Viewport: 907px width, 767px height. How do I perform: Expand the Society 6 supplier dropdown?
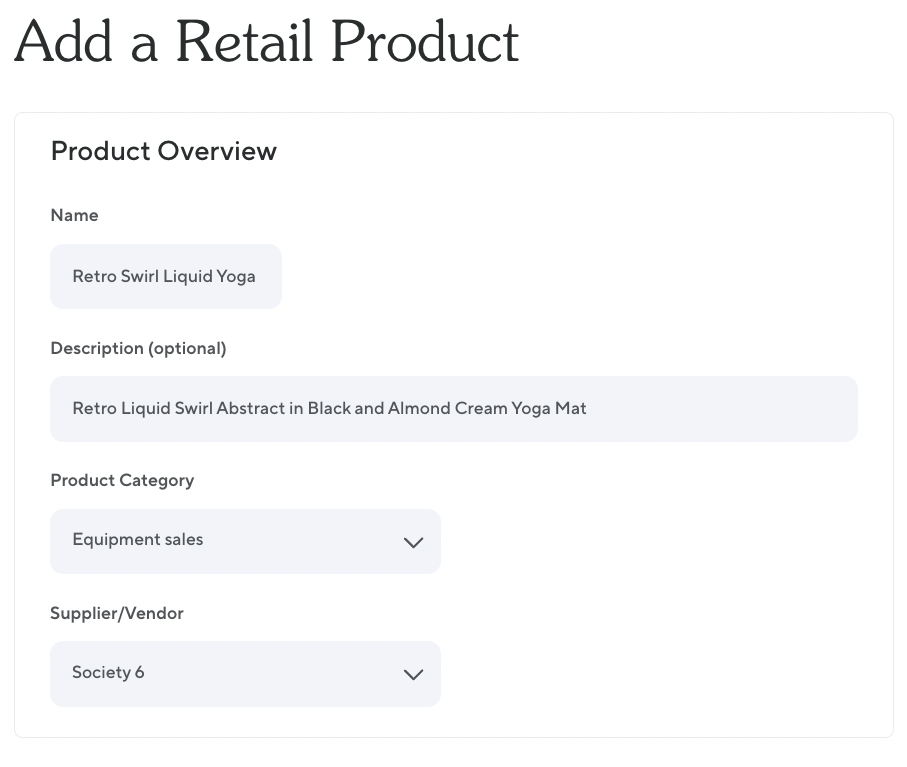[245, 673]
